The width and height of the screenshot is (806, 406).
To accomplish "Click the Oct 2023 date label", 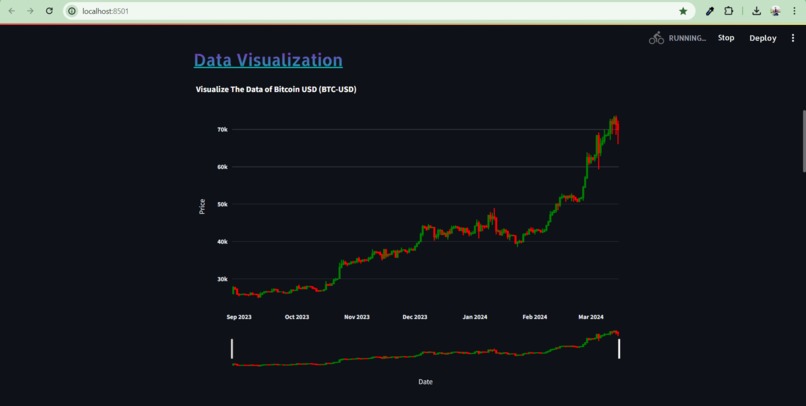I will click(297, 317).
